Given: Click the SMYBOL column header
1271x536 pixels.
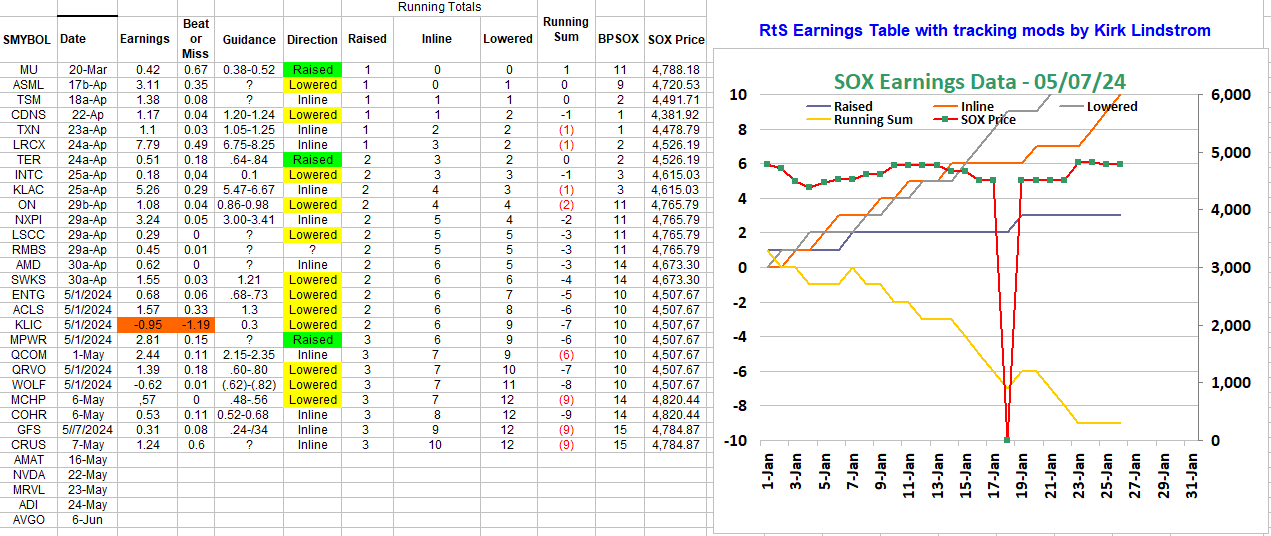Looking at the screenshot, I should pos(28,40).
